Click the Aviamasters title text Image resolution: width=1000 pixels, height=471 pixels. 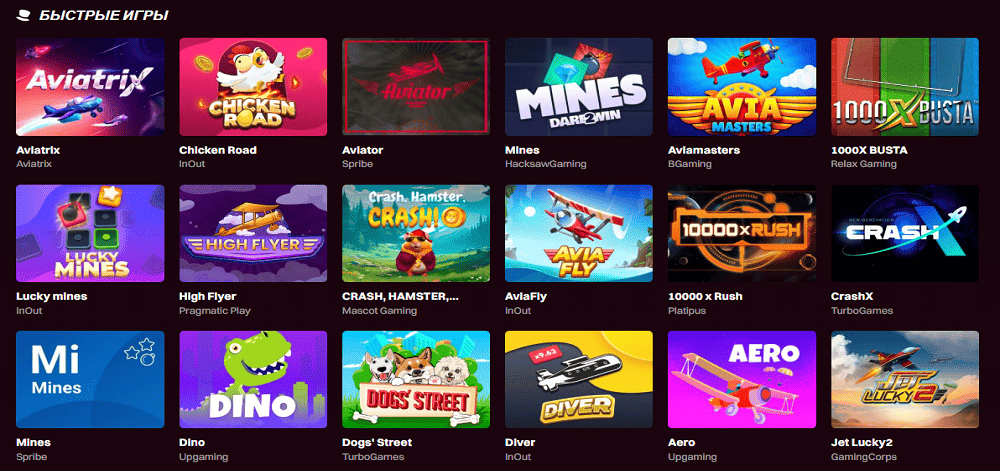point(703,150)
